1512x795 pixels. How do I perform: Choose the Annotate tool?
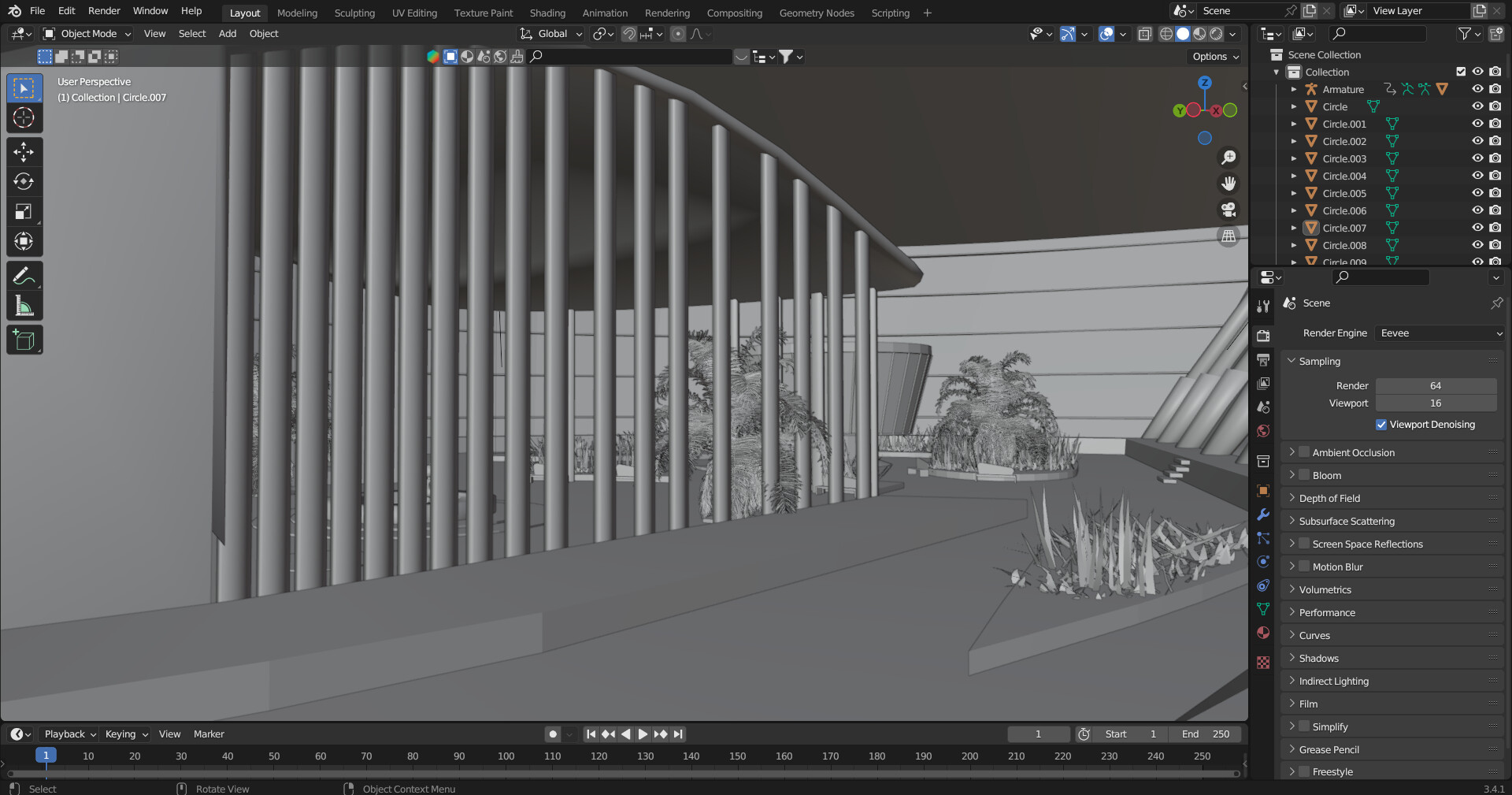24,277
